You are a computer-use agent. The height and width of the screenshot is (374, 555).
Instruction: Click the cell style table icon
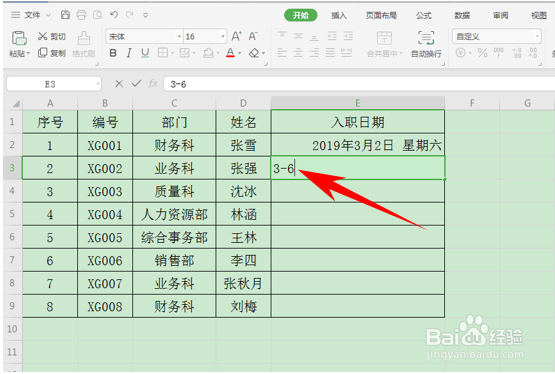185,53
